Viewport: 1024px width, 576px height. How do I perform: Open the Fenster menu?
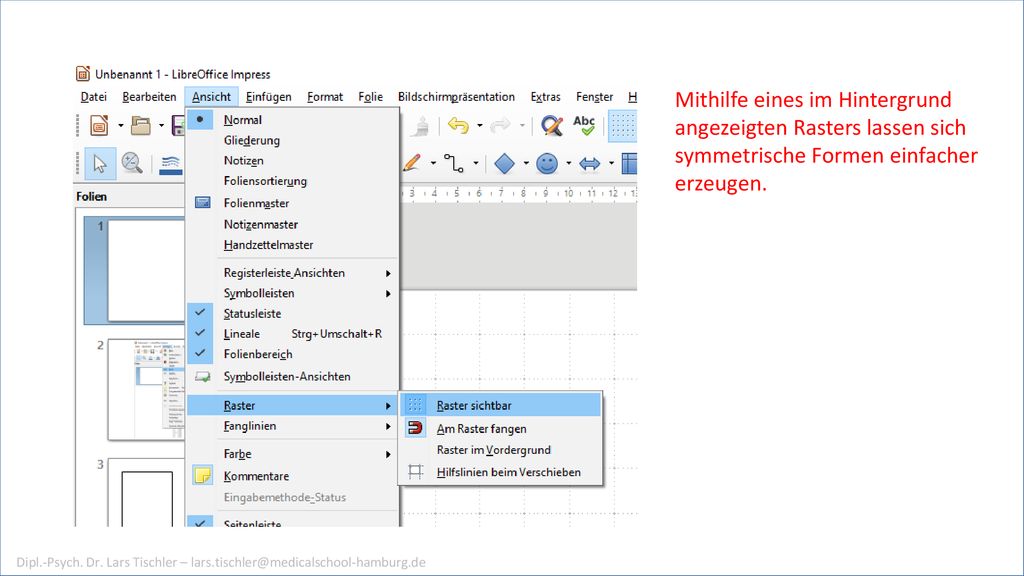coord(594,97)
